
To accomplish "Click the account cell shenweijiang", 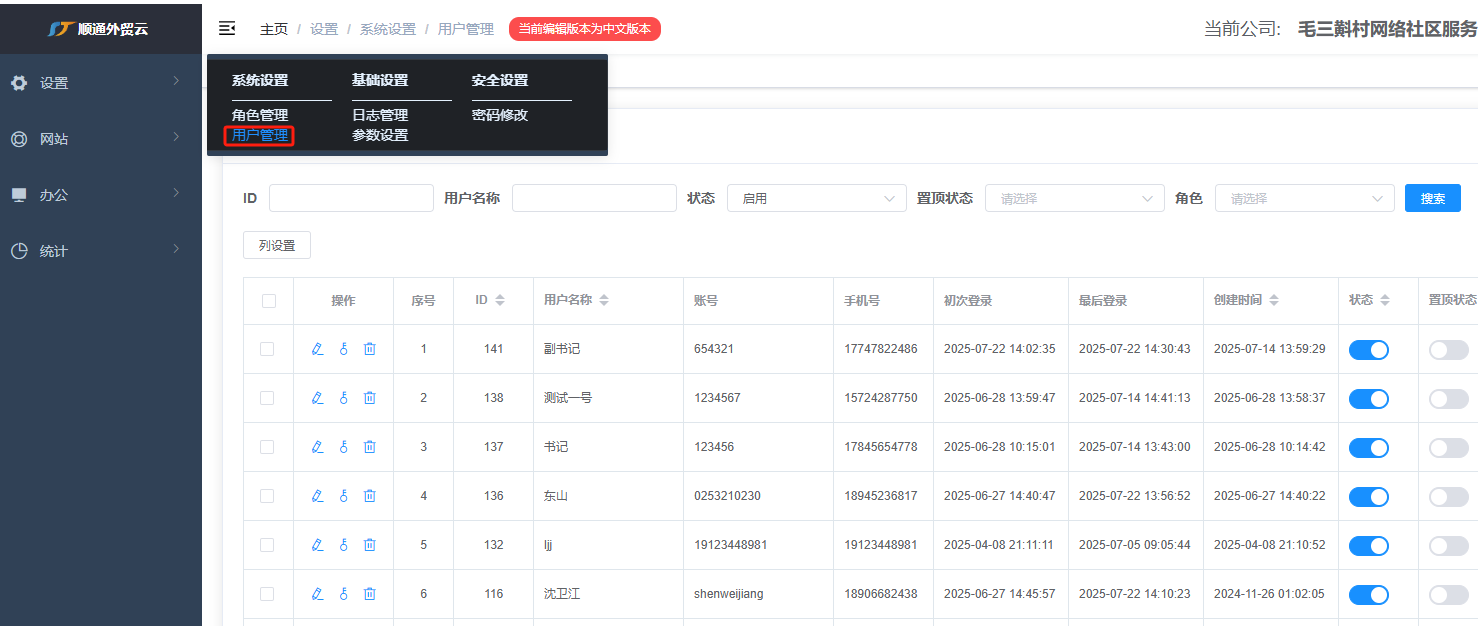I will 728,594.
